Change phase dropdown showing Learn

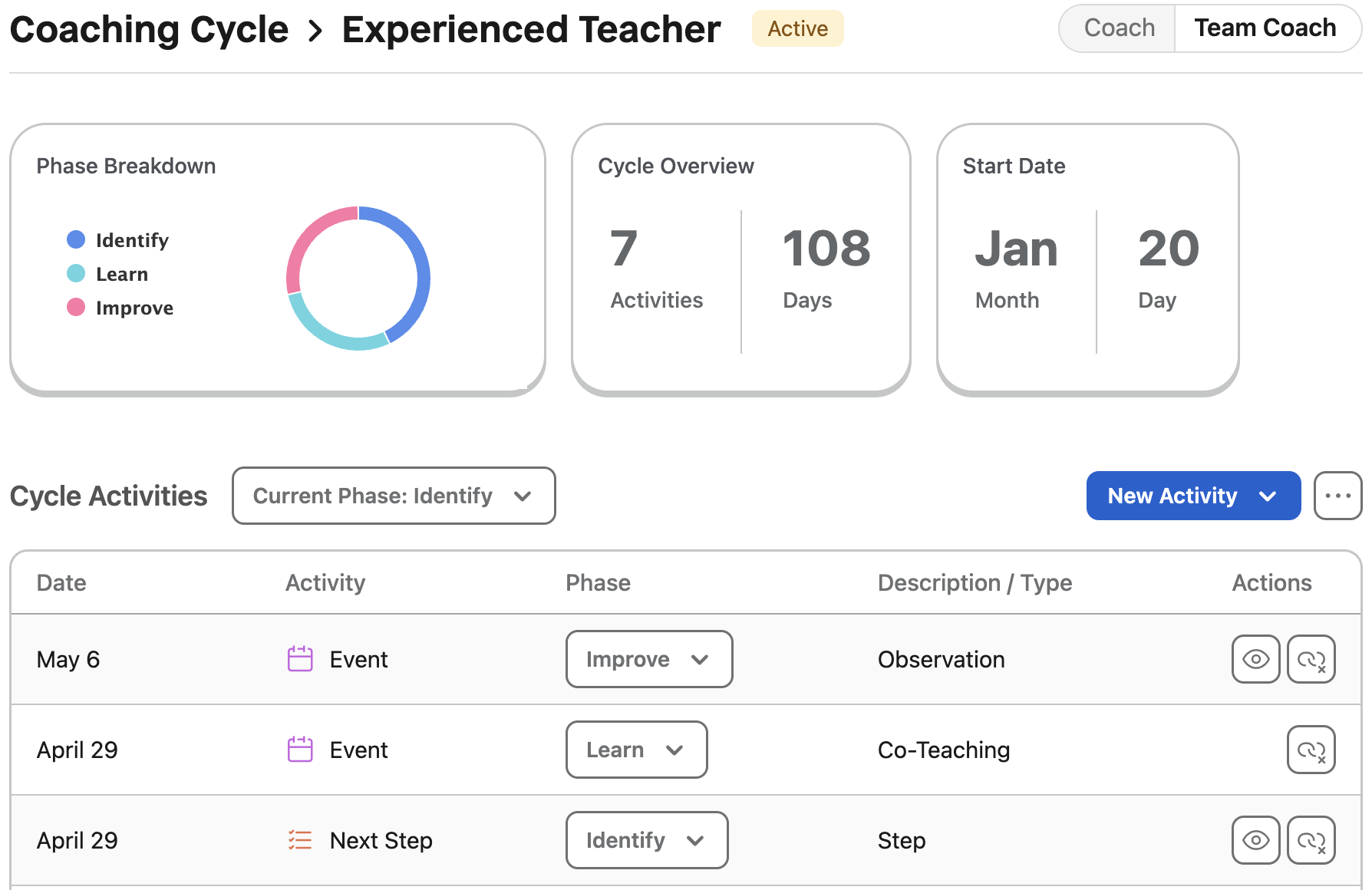637,750
